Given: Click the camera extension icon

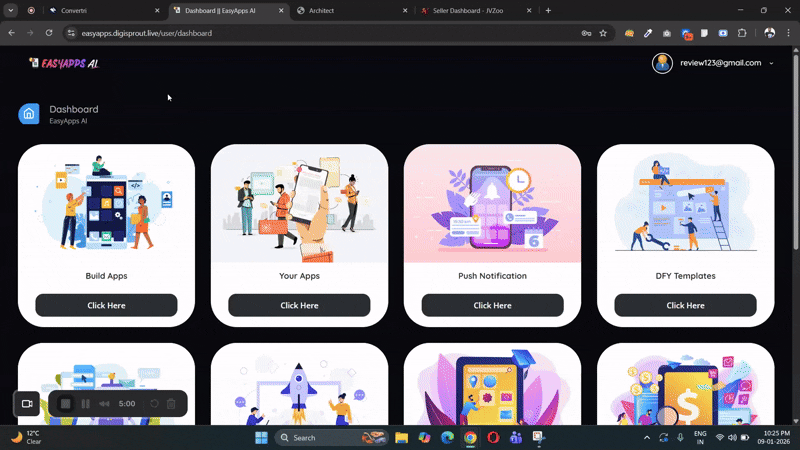Looking at the screenshot, I should coord(667,33).
